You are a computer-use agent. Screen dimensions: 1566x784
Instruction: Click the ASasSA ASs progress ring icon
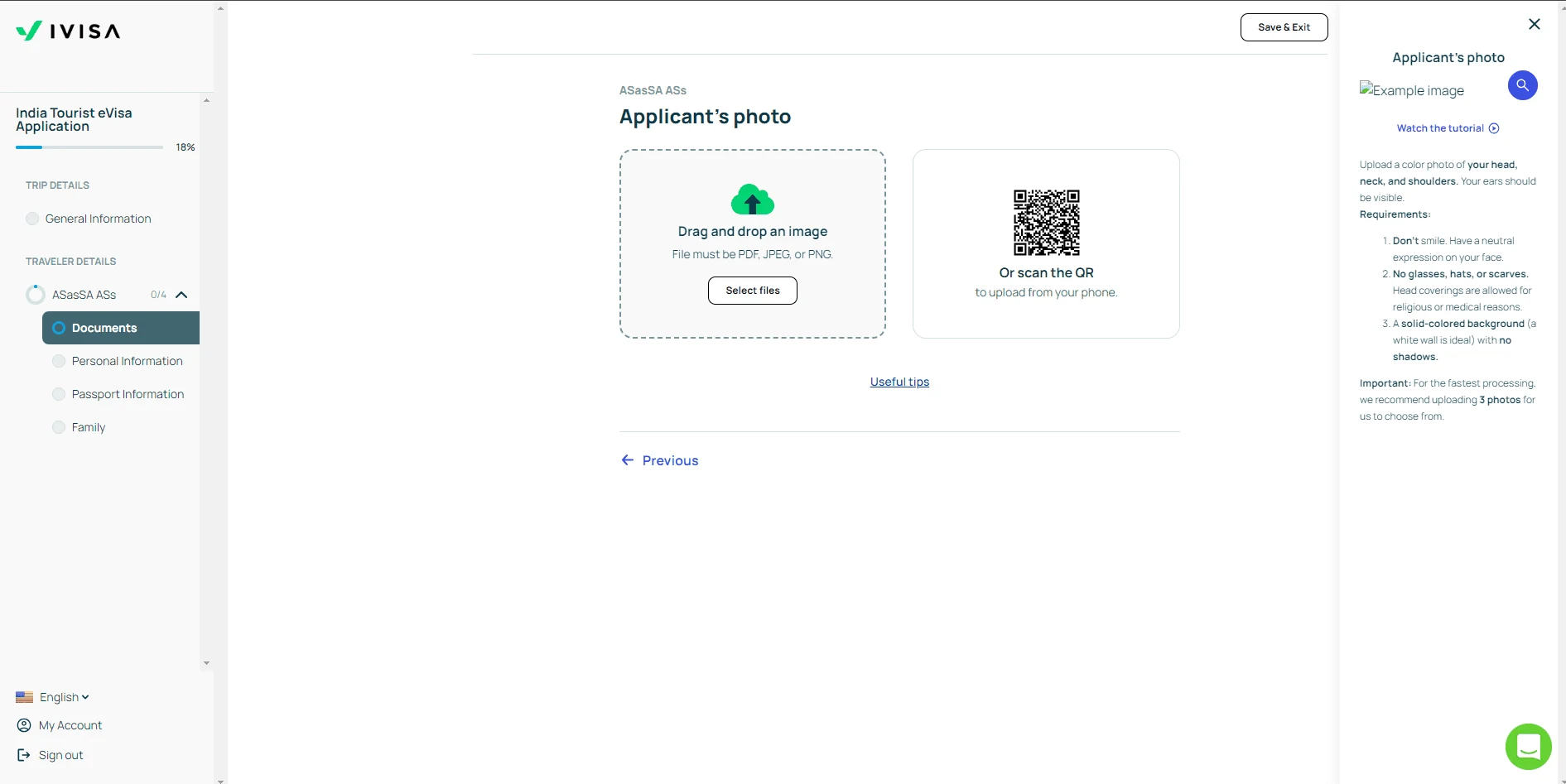click(x=36, y=295)
